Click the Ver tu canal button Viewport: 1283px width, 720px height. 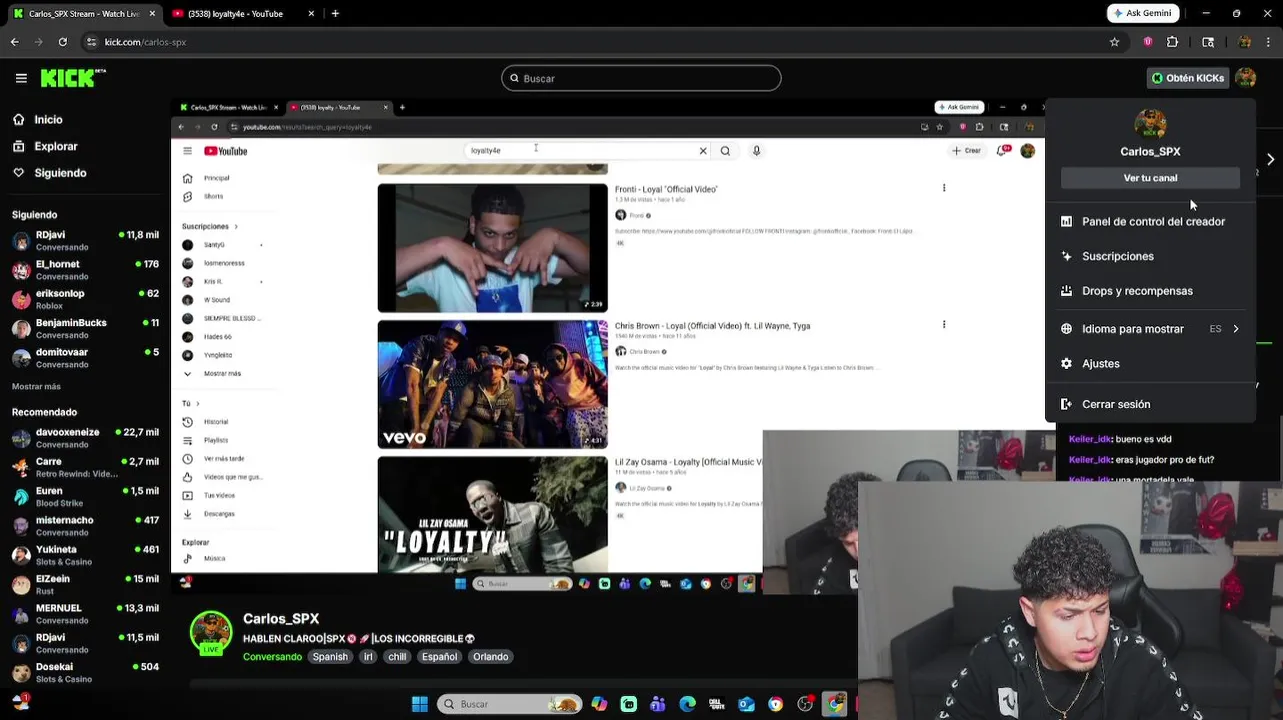point(1150,178)
